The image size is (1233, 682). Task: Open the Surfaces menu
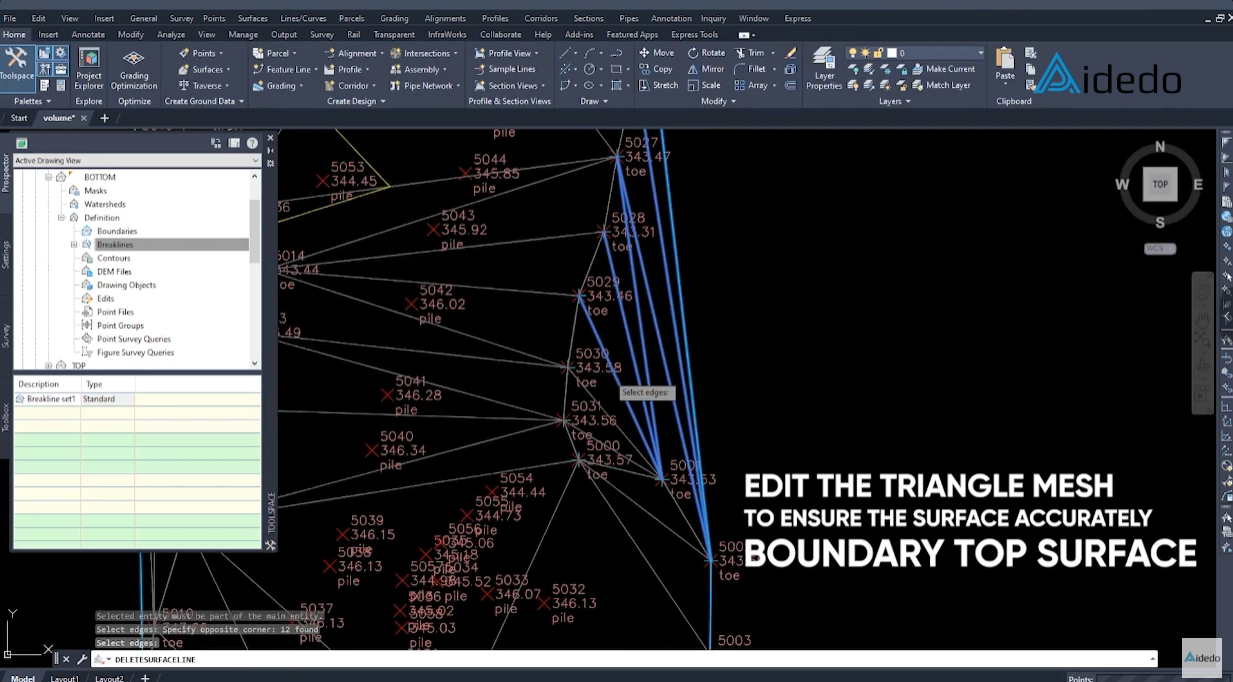(x=252, y=18)
